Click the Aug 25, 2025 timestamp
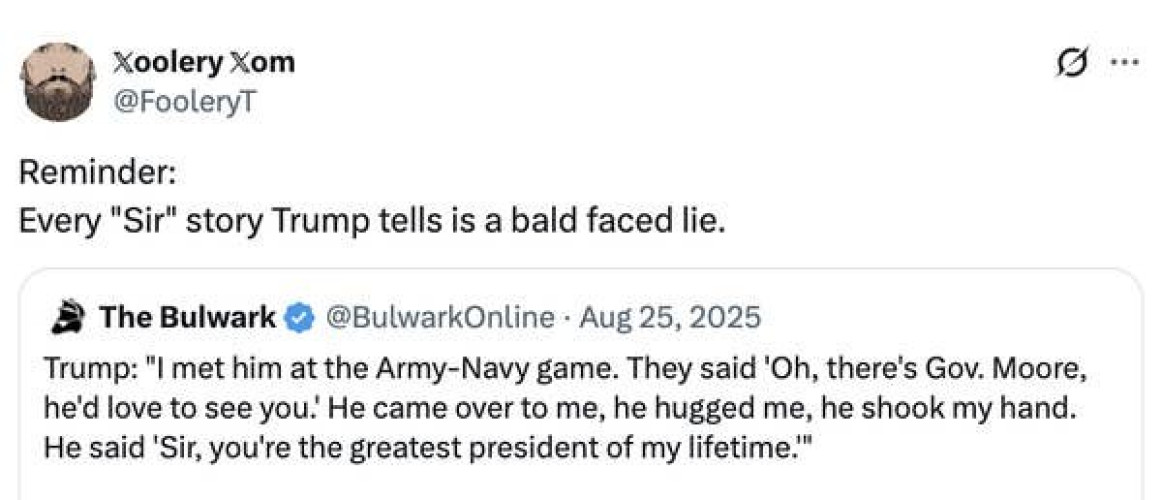The image size is (1162, 500). pyautogui.click(x=670, y=318)
